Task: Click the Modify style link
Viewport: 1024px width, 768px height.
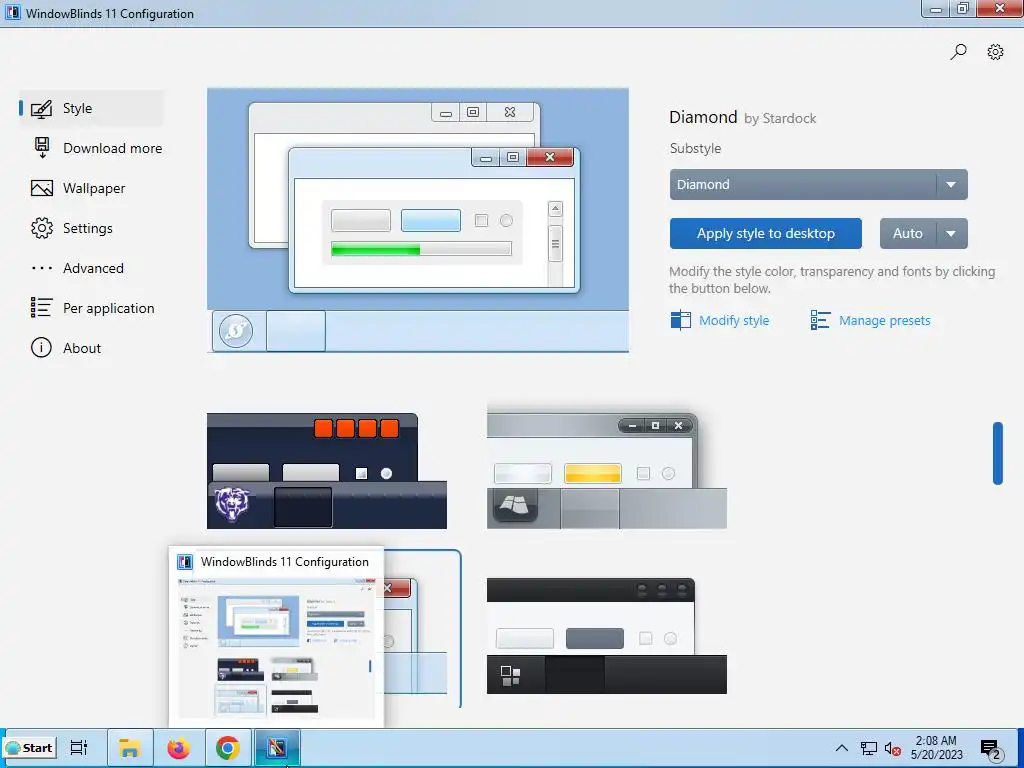Action: click(x=733, y=320)
